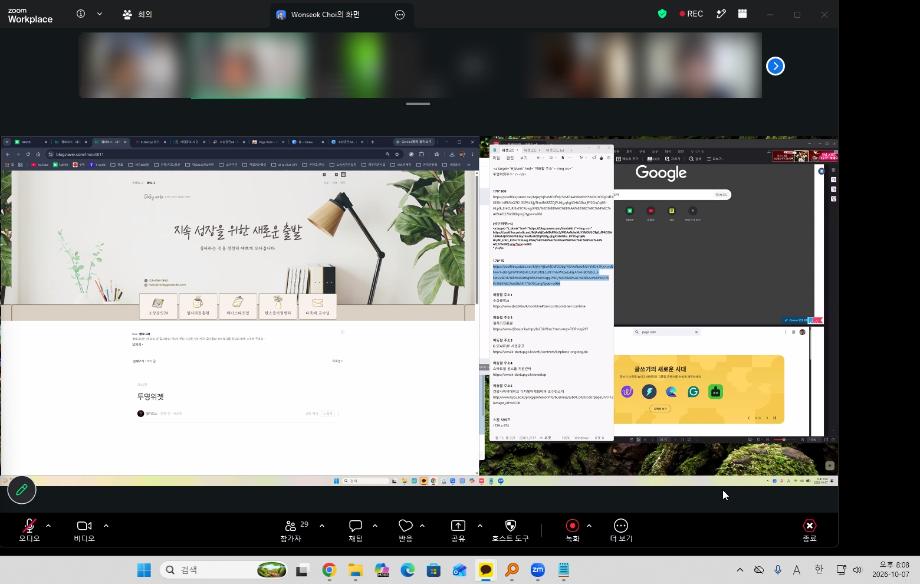Unmute the 오디오 microphone

29,530
